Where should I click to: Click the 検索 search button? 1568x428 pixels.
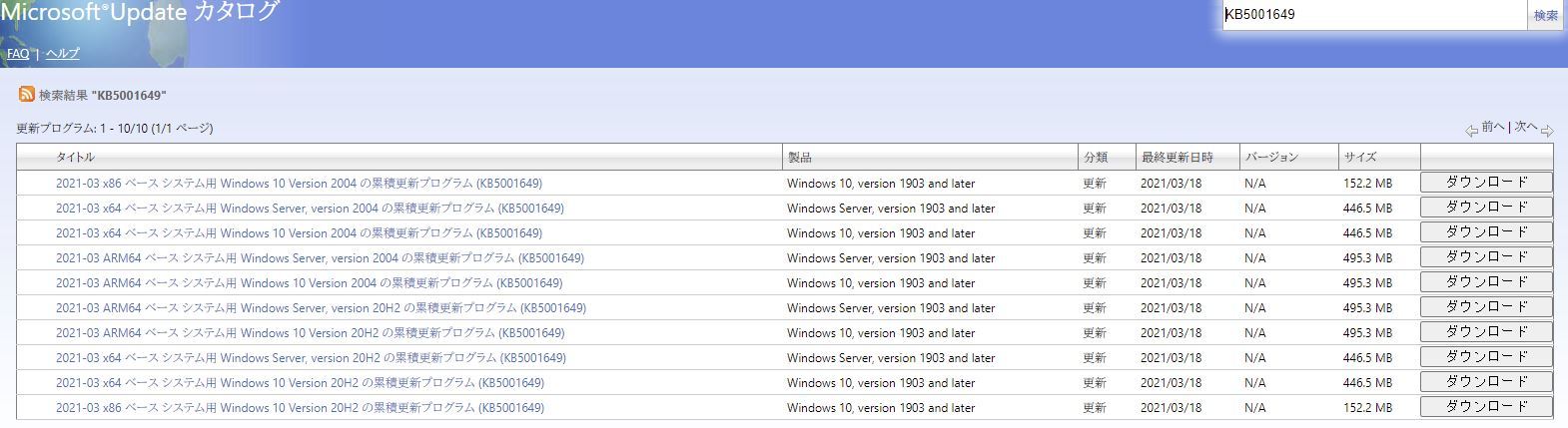click(1547, 15)
